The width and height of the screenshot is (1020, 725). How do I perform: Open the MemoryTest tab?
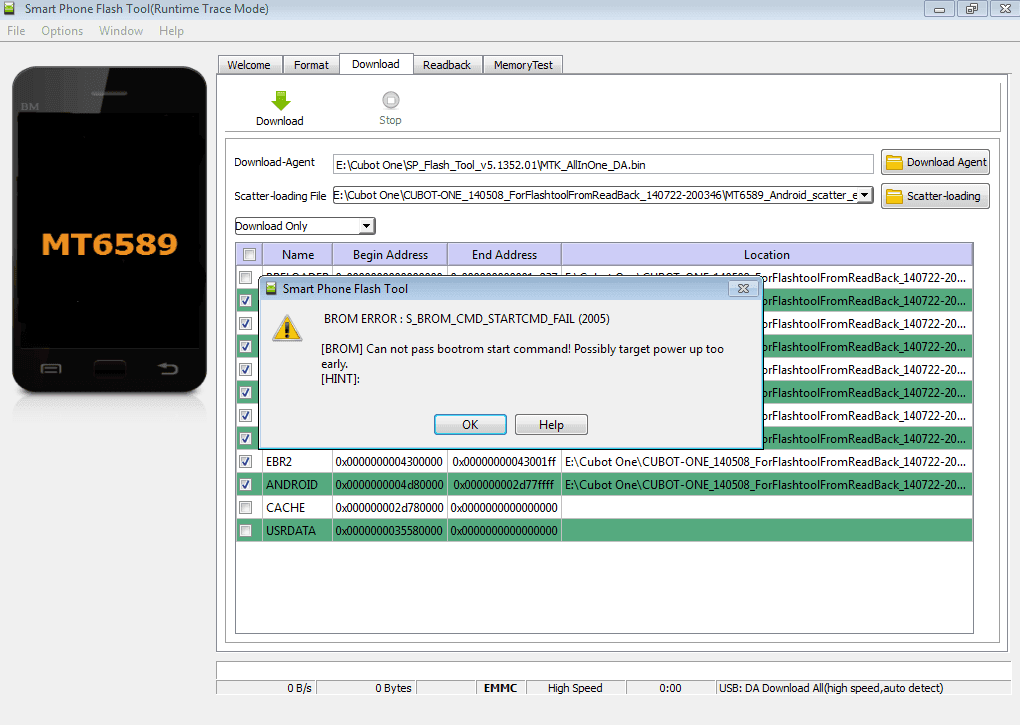[523, 65]
